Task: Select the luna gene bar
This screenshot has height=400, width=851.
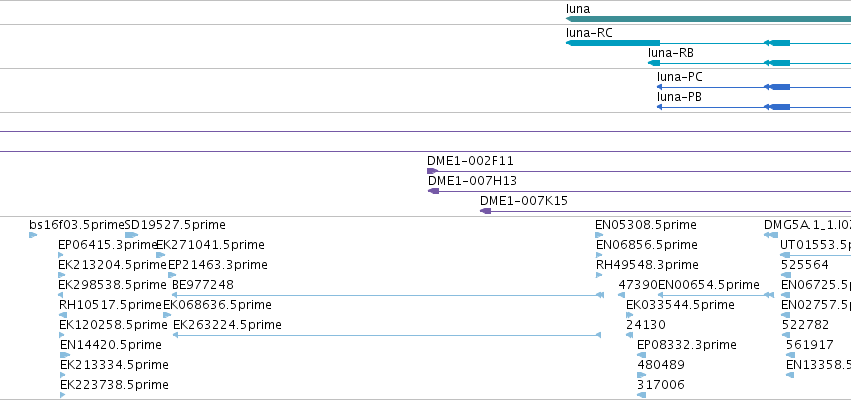Action: click(x=708, y=19)
